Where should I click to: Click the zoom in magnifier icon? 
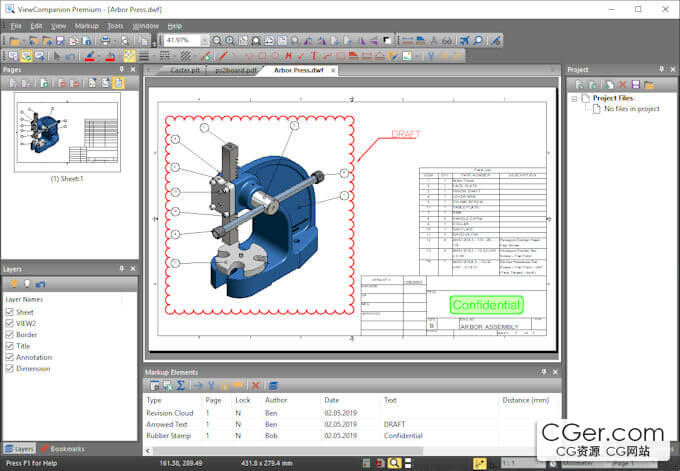[x=230, y=41]
